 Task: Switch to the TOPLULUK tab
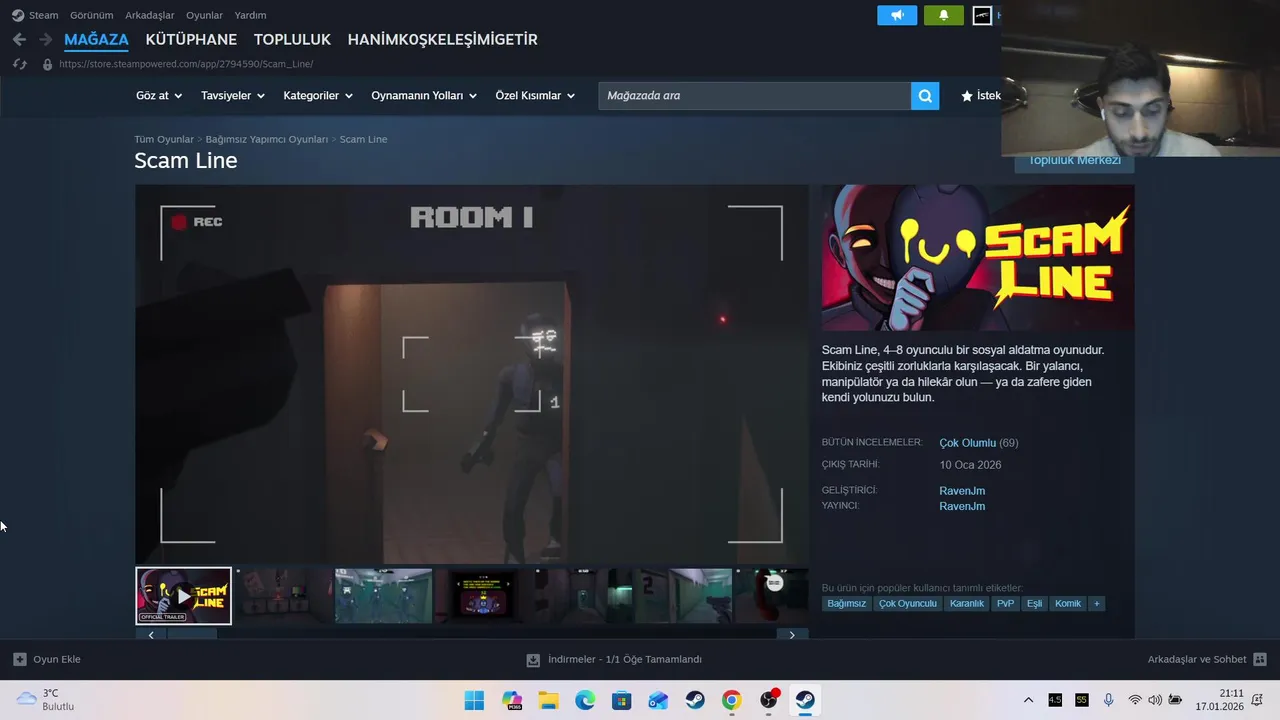coord(292,39)
